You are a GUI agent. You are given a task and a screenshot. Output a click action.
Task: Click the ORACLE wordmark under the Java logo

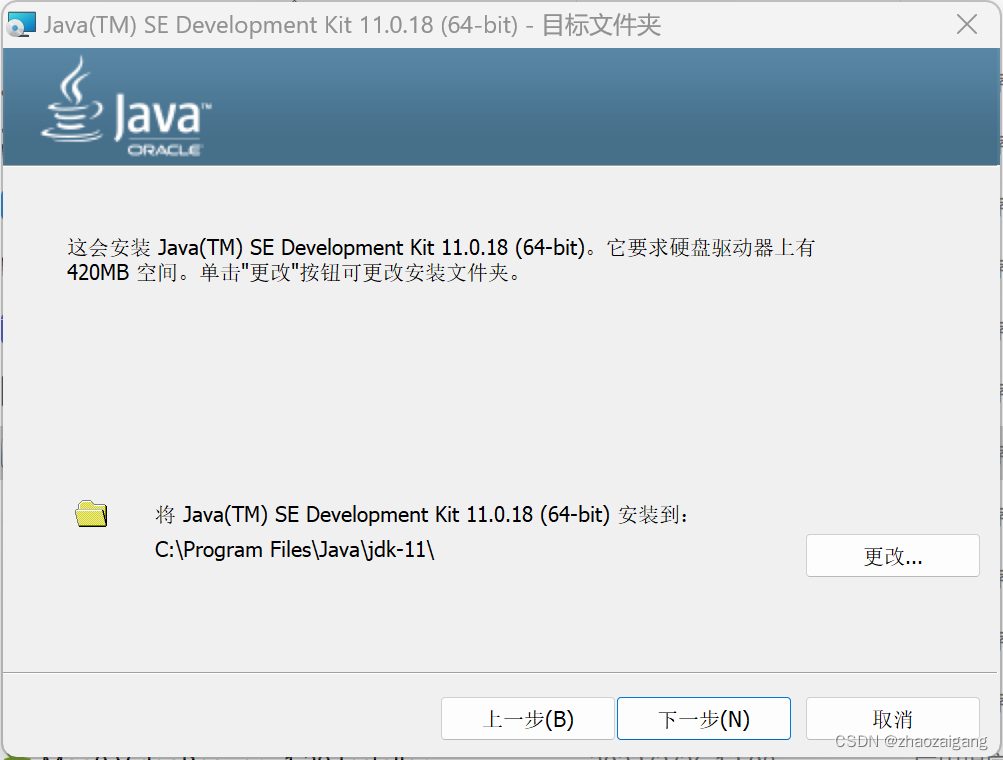click(166, 149)
